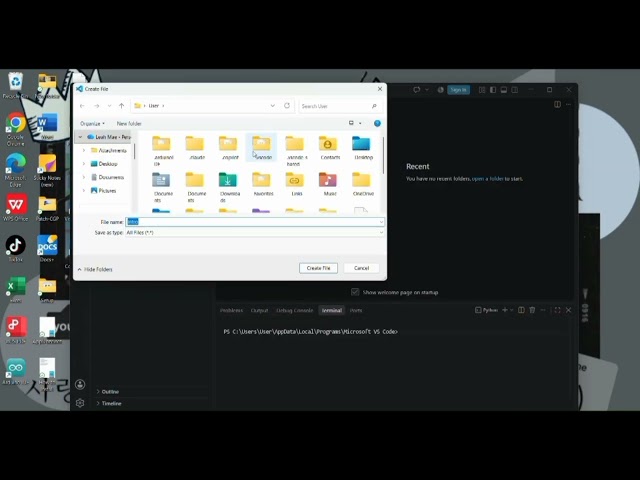The image size is (640, 480).
Task: Toggle VS Code primary sidebar layout icon
Action: (x=493, y=90)
